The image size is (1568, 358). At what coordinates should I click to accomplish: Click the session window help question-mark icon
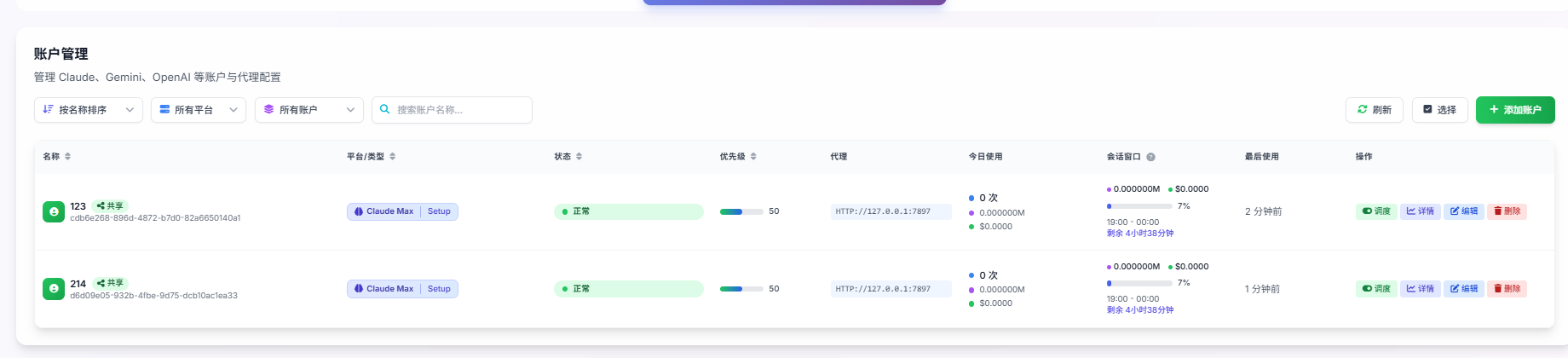[1150, 157]
